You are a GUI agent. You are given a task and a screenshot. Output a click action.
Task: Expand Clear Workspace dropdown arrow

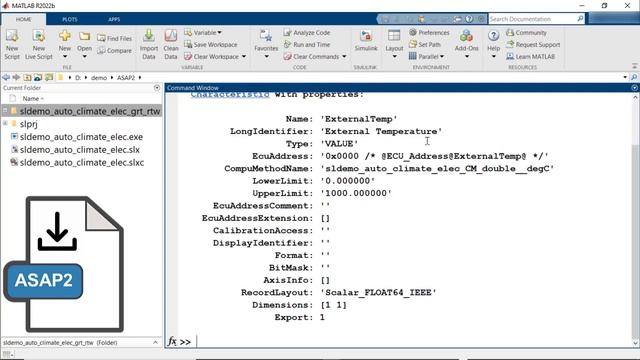pyautogui.click(x=244, y=56)
